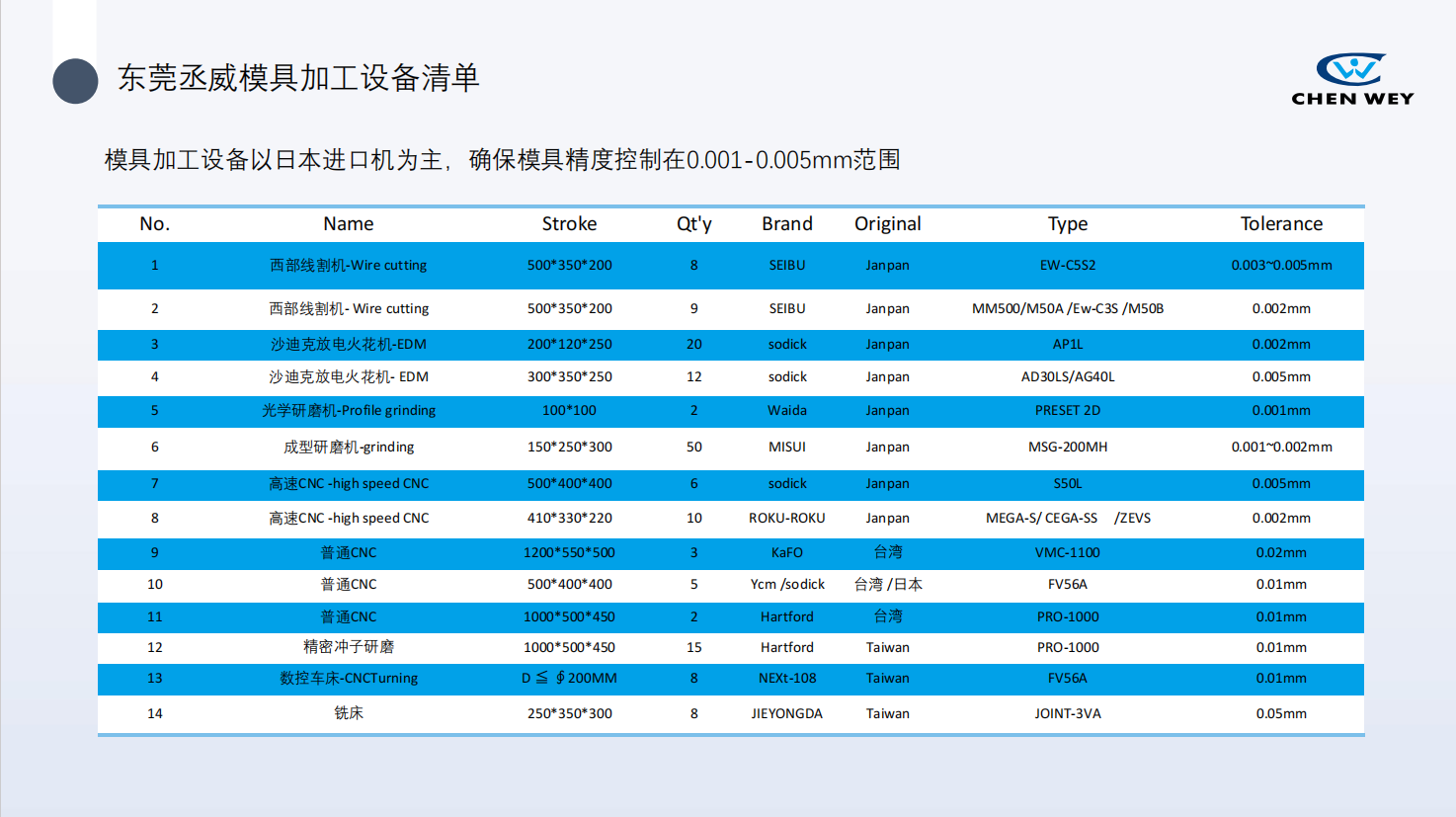Select the 数控车床-CNCTurning name cell
This screenshot has height=817, width=1456.
349,679
